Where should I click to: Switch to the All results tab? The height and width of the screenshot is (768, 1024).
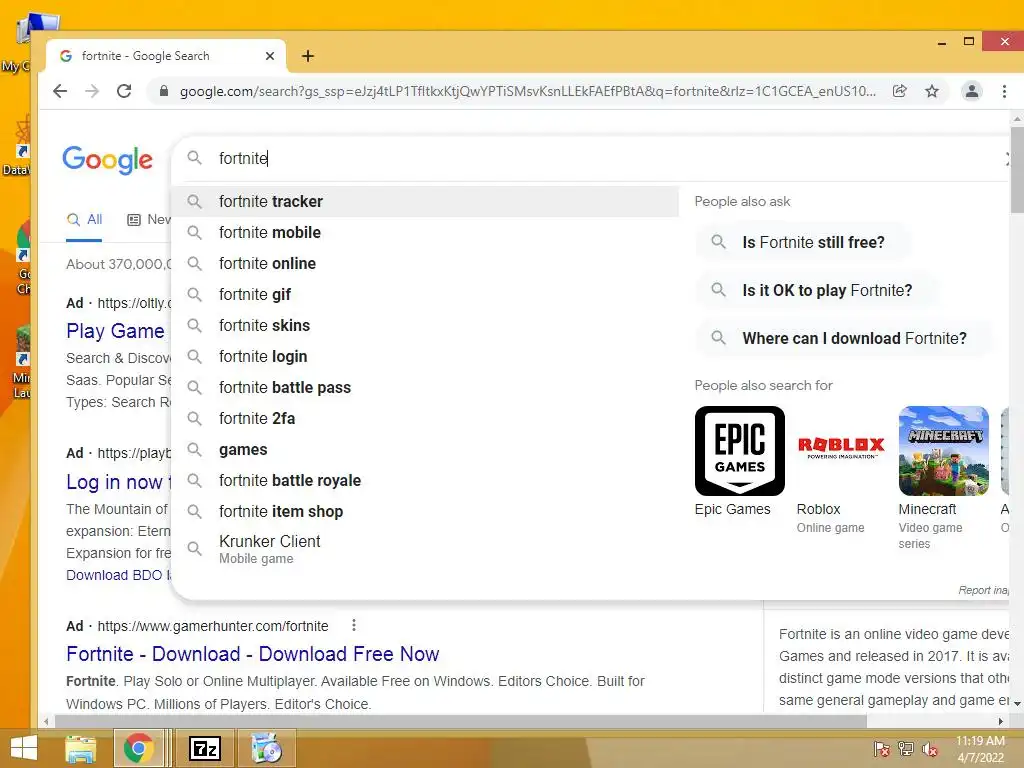[84, 219]
